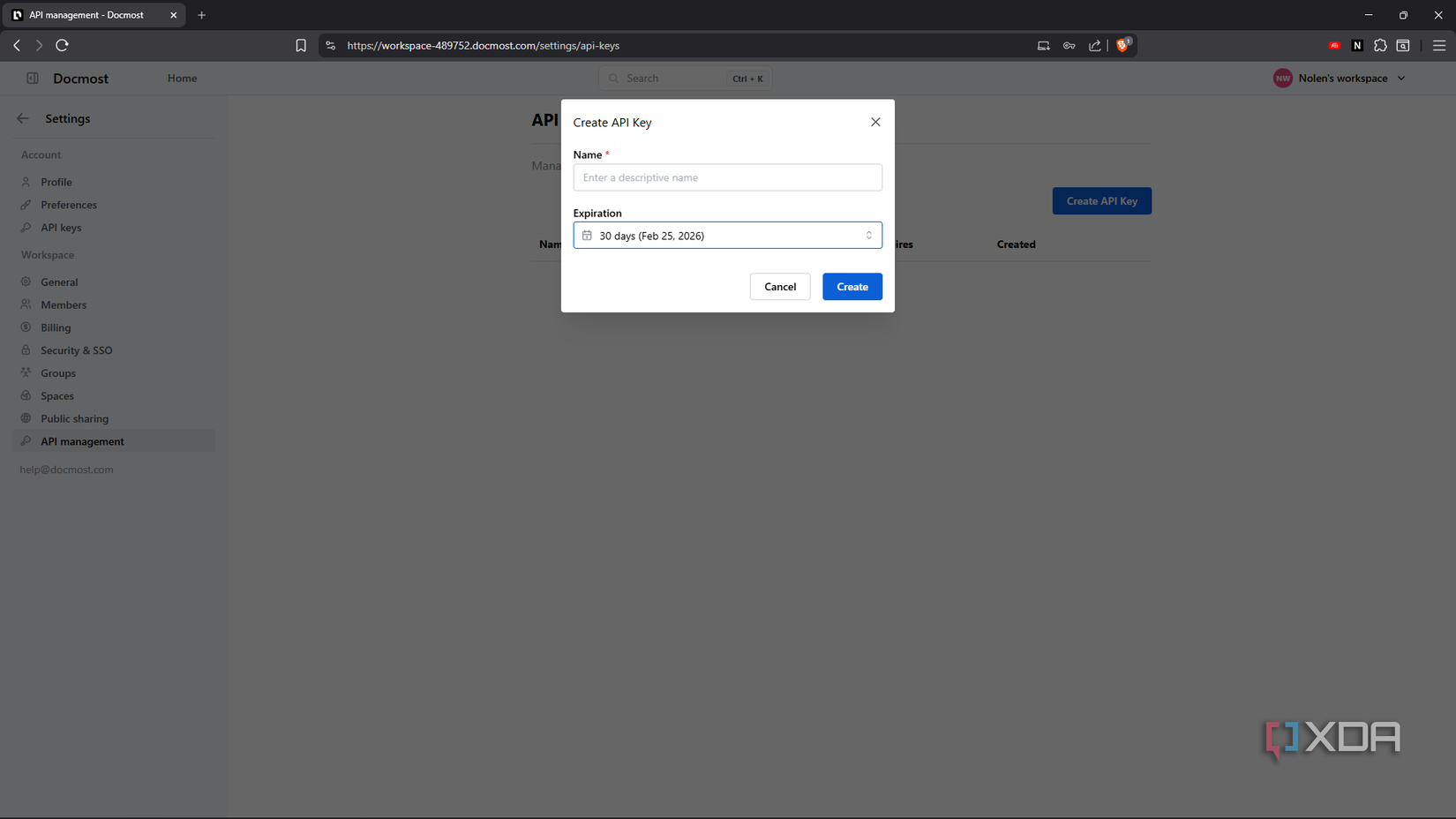
Task: Select the Profile icon in the sidebar
Action: [27, 182]
